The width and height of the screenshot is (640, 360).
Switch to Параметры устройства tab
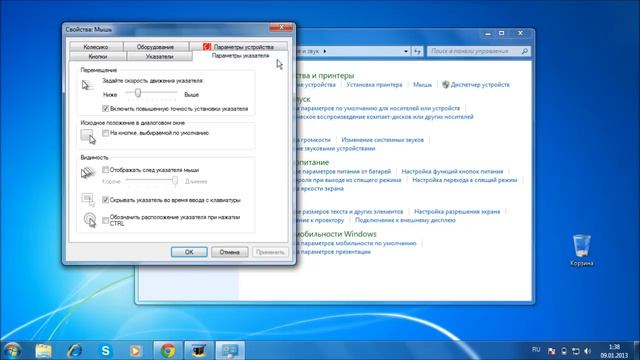238,47
